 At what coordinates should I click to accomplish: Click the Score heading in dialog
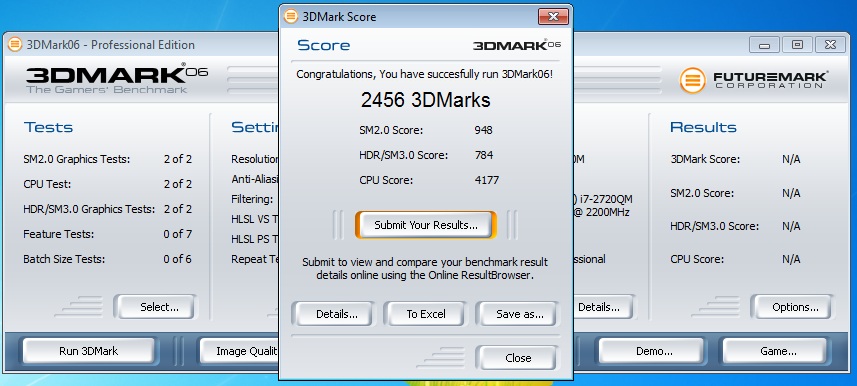(x=324, y=45)
